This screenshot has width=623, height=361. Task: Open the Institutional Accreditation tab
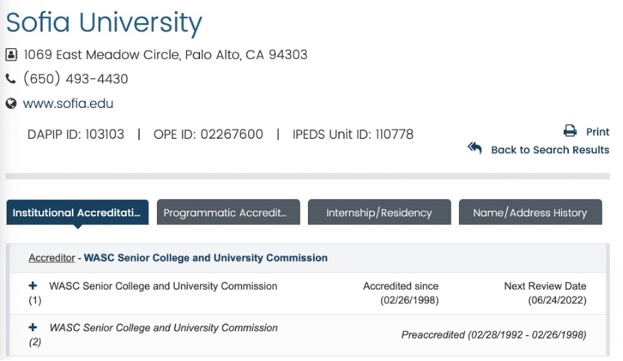click(x=77, y=212)
